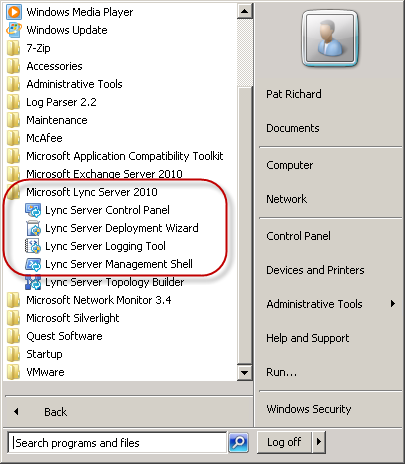Focus the Search programs and files box
This screenshot has width=405, height=464.
[117, 443]
